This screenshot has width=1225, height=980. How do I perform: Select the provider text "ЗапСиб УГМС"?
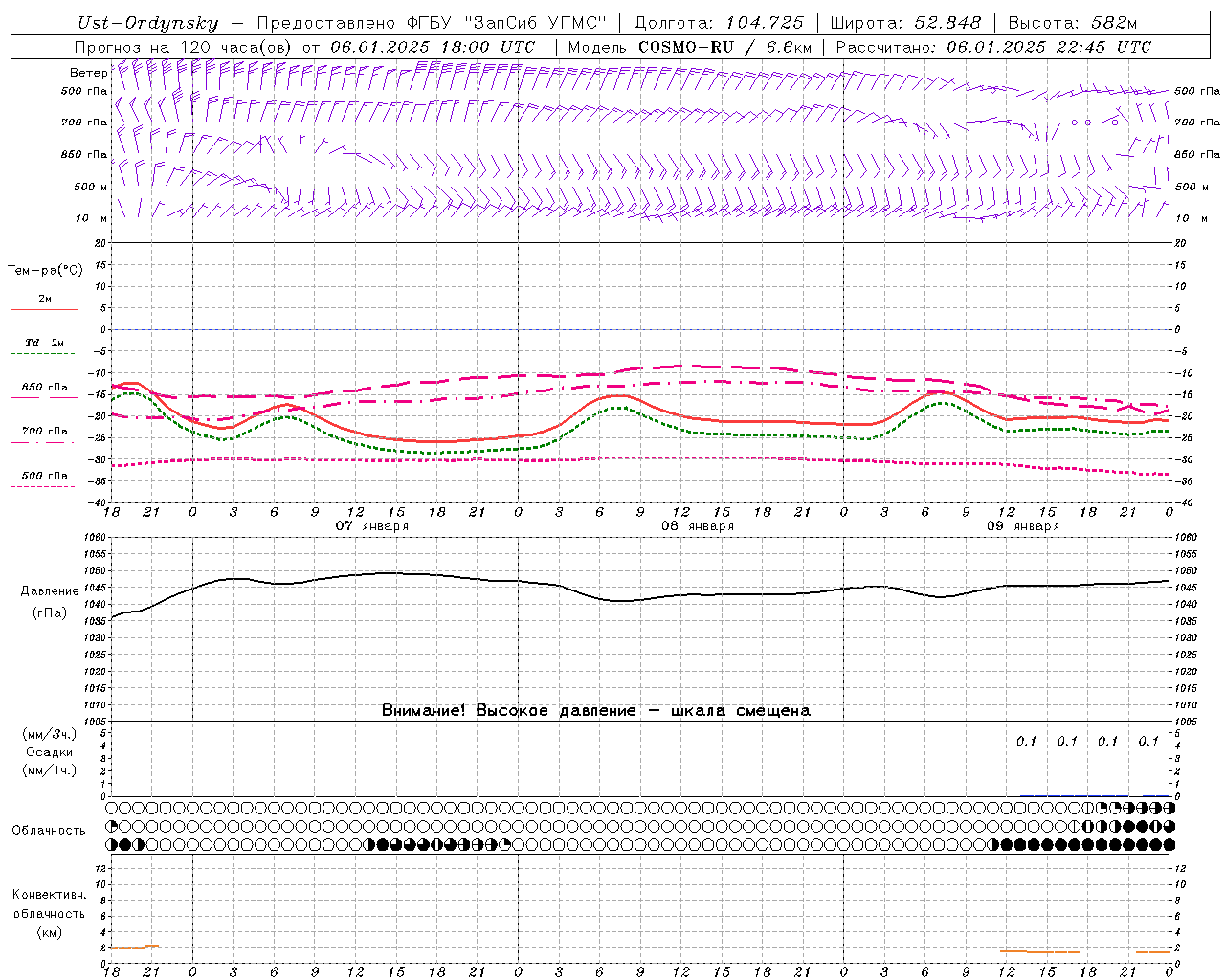pos(538,23)
